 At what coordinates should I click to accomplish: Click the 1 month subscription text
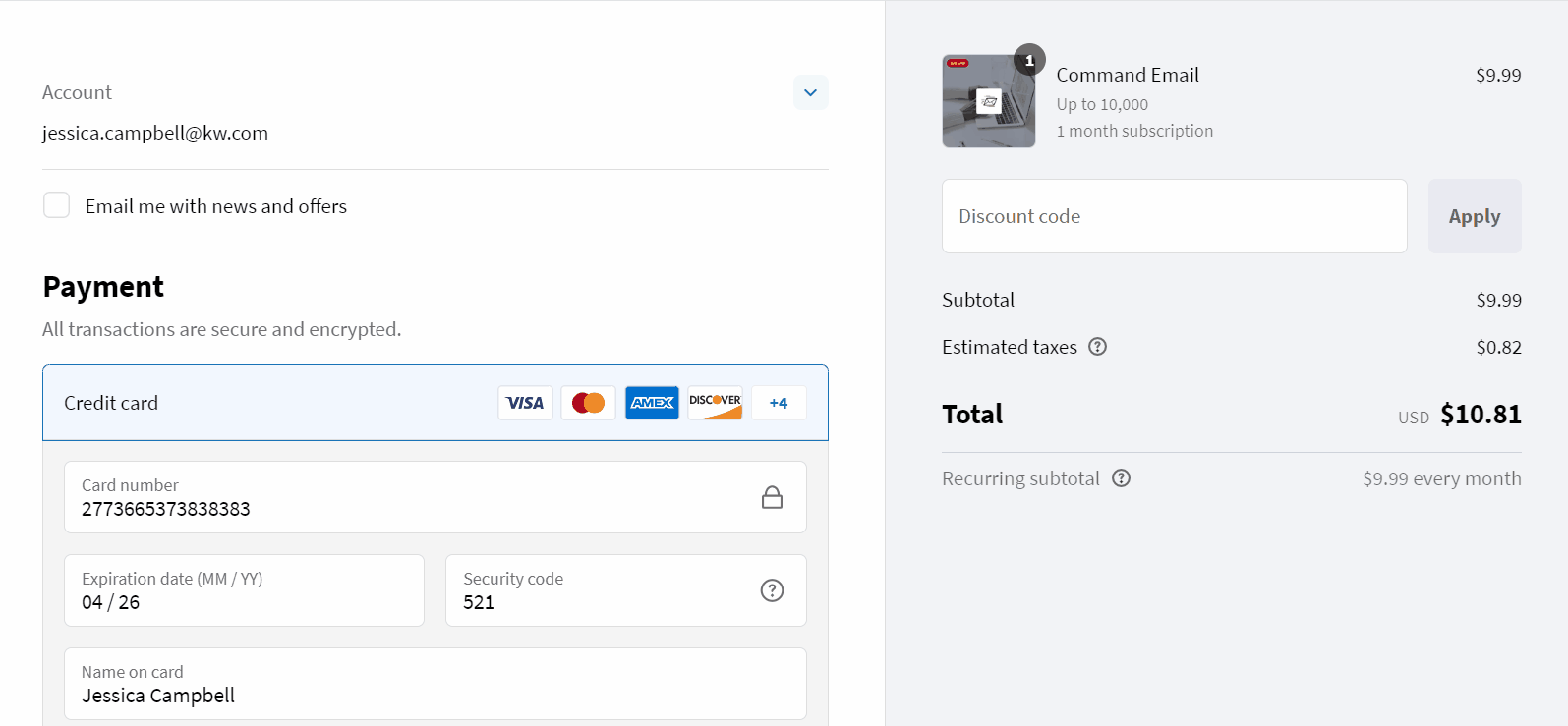tap(1134, 131)
